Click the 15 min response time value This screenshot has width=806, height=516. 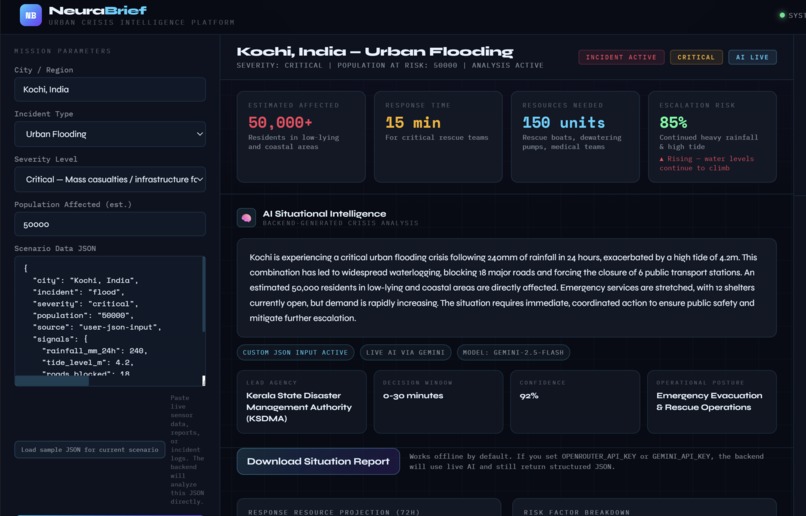tap(413, 123)
